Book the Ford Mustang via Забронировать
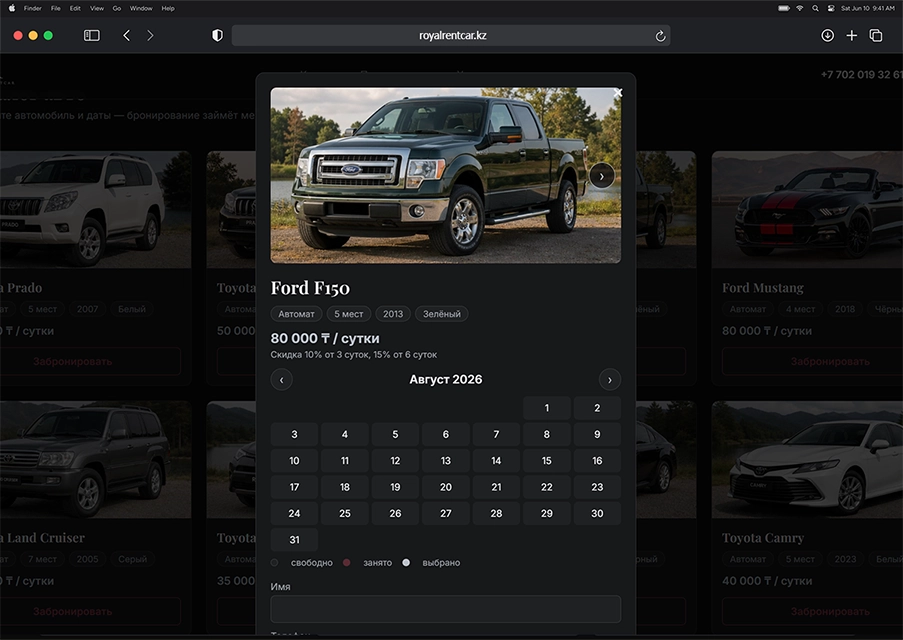Screen dimensions: 903x640 point(830,362)
